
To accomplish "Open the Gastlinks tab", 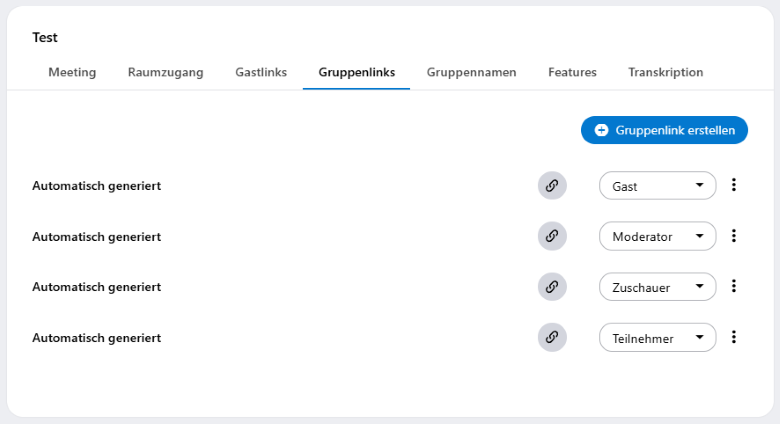I will pyautogui.click(x=261, y=72).
